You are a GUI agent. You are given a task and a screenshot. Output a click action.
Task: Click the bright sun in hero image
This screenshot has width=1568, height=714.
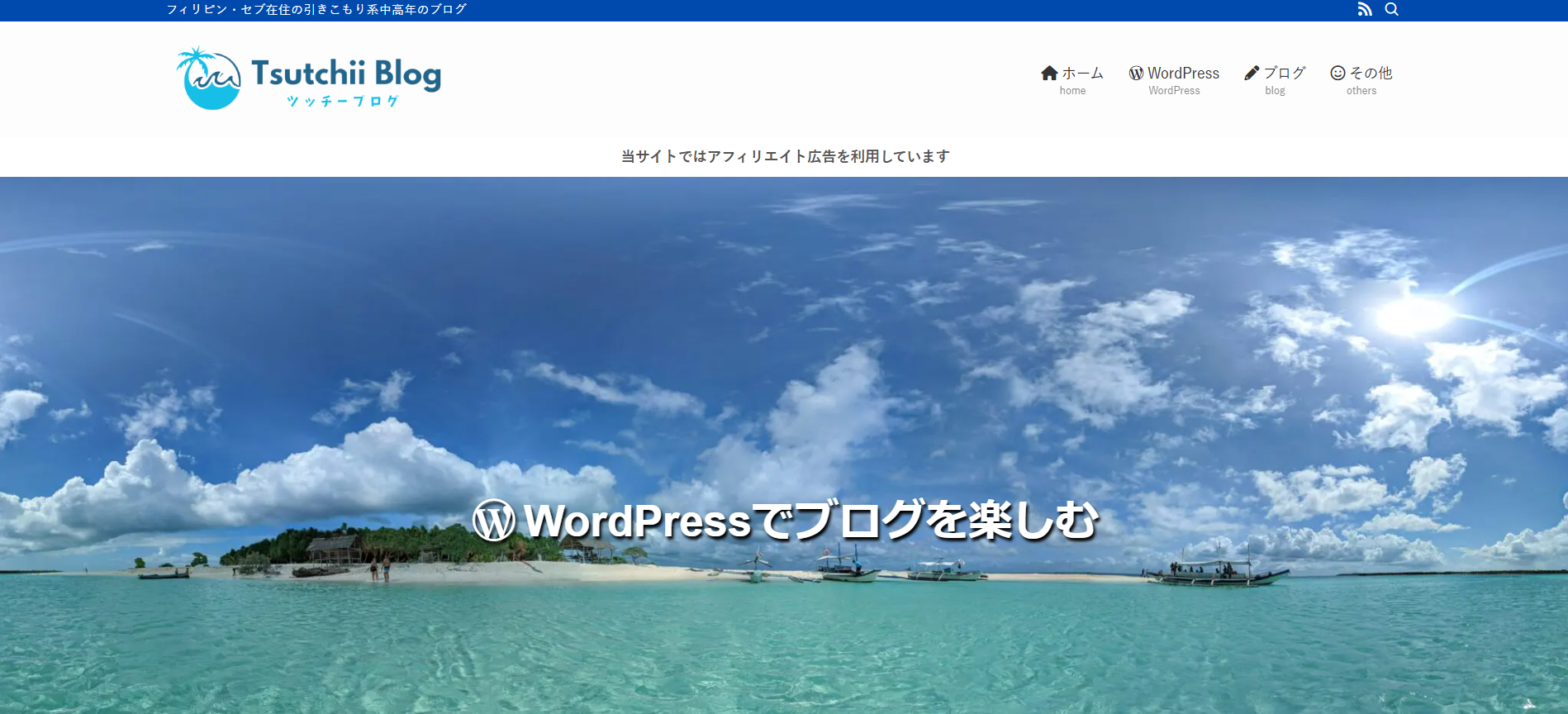pyautogui.click(x=1413, y=315)
